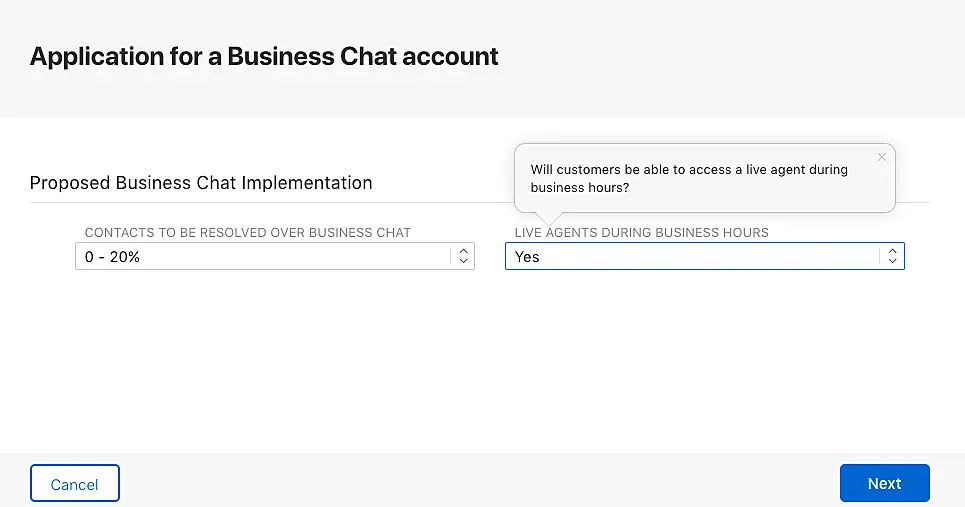
Task: Click the down chevron in 0 - 20% selector
Action: (x=463, y=262)
